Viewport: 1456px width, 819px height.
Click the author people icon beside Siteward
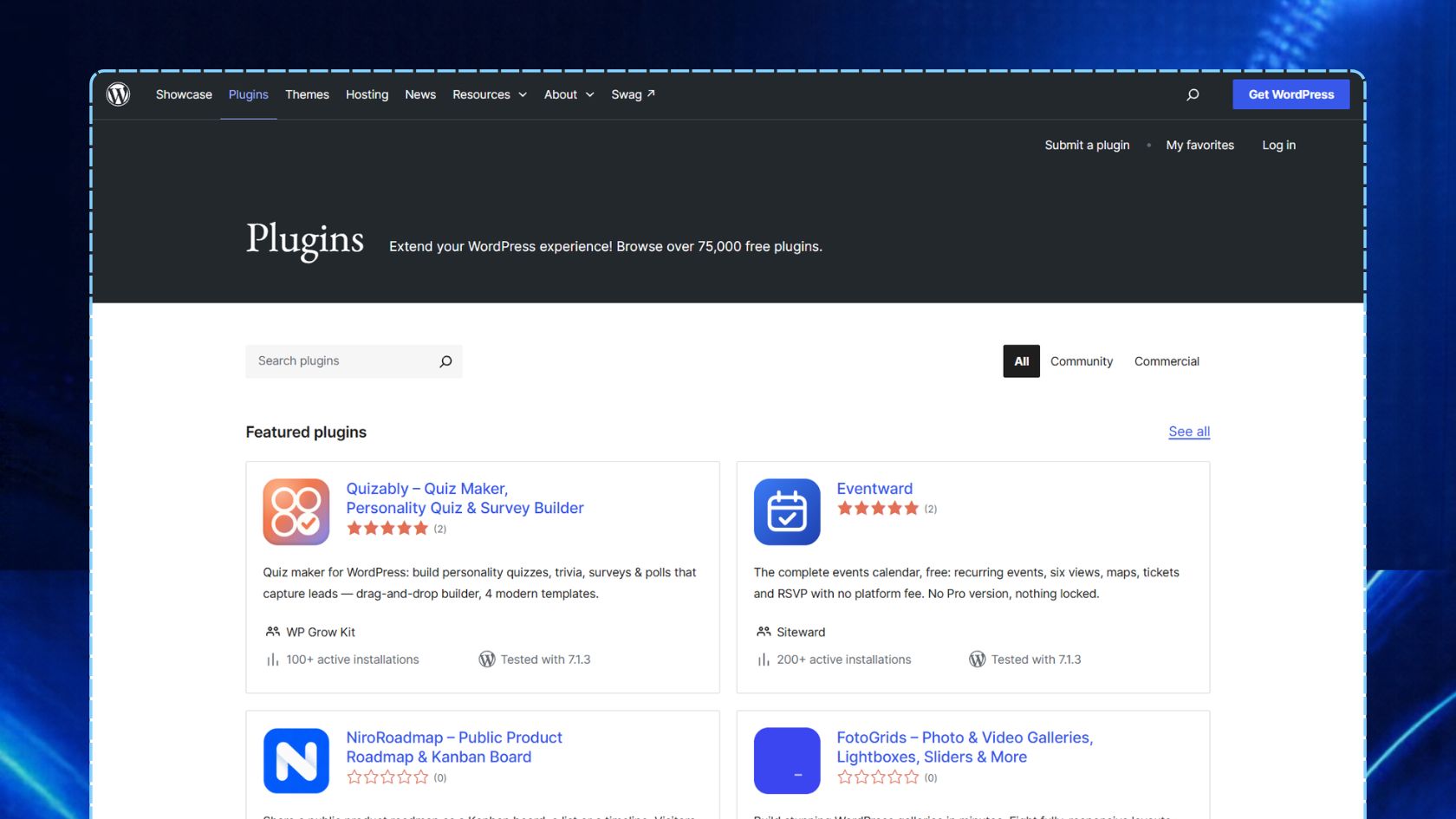[764, 632]
